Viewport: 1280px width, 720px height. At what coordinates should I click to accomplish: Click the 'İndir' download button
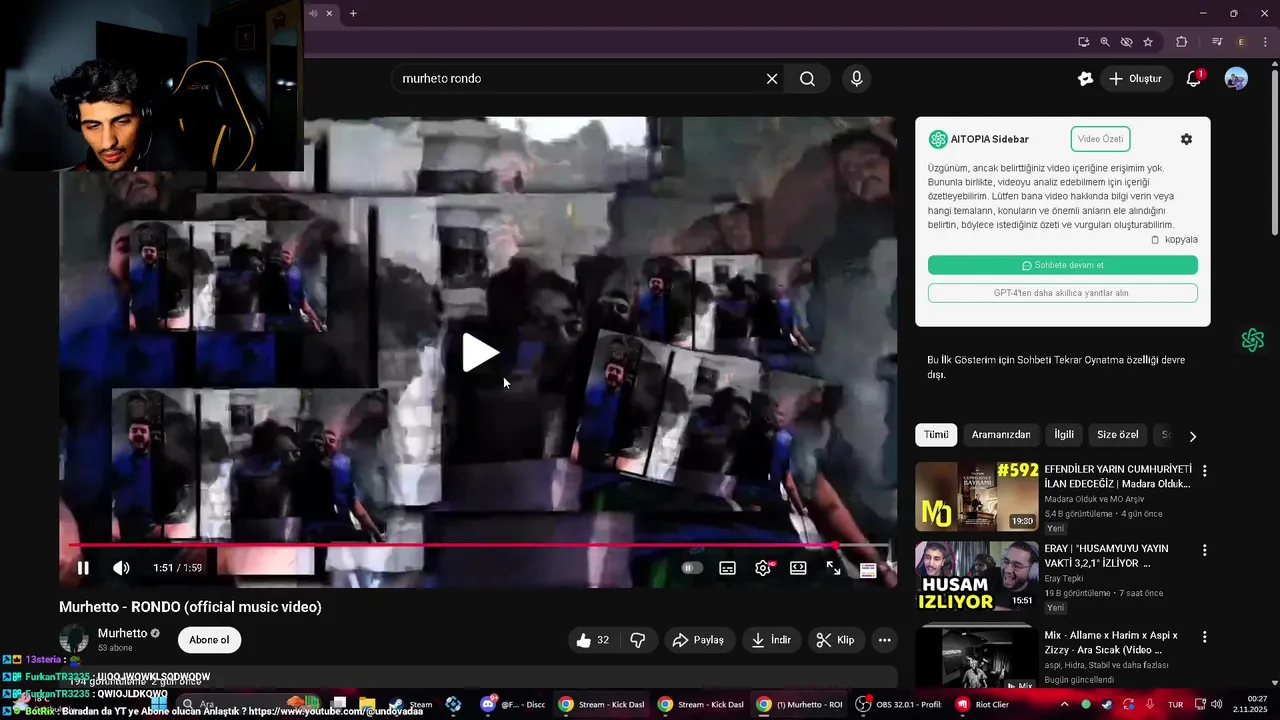click(771, 640)
